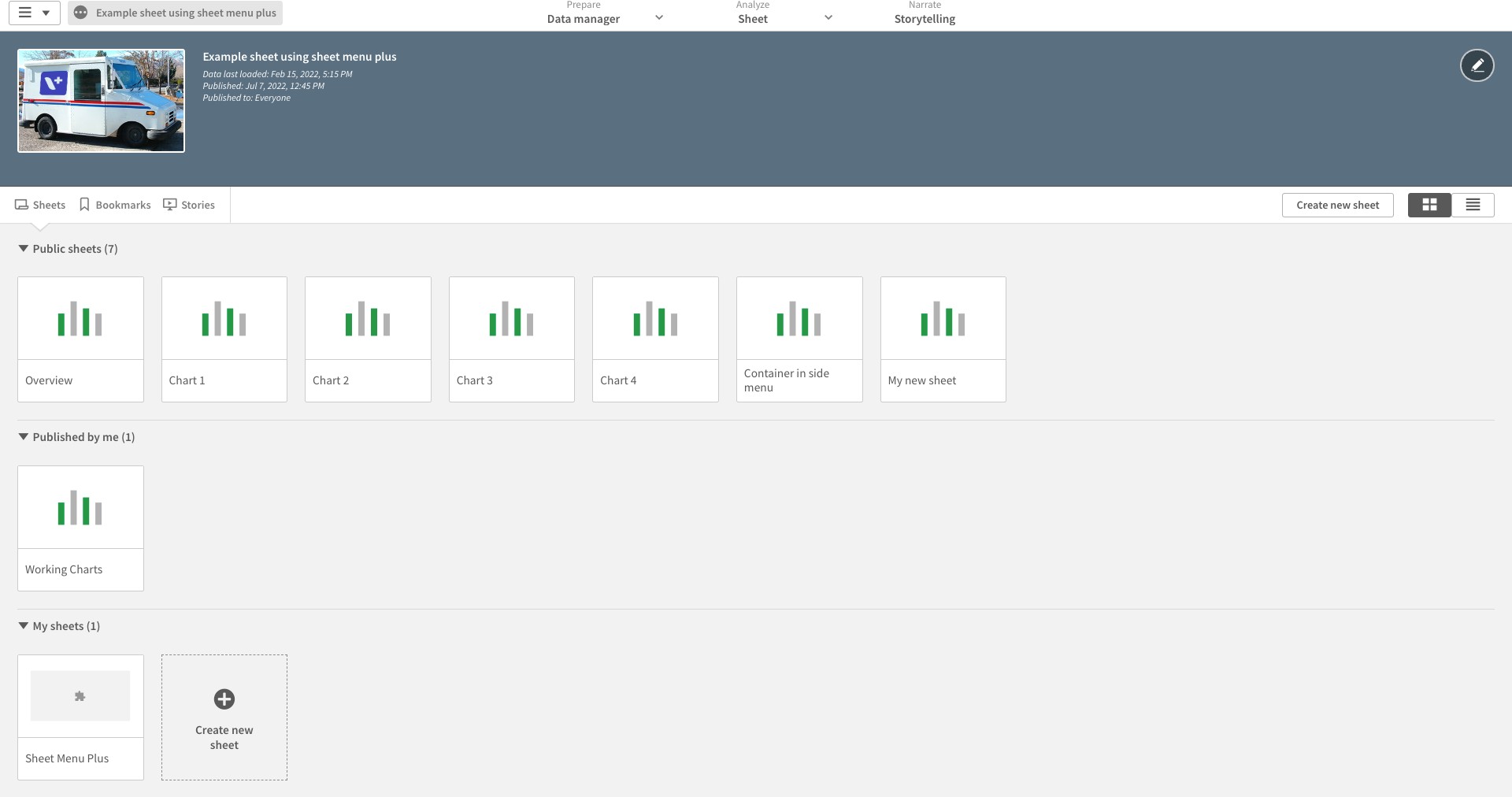1512x797 pixels.
Task: Open Working Charts sheet chart icon
Action: (x=80, y=507)
